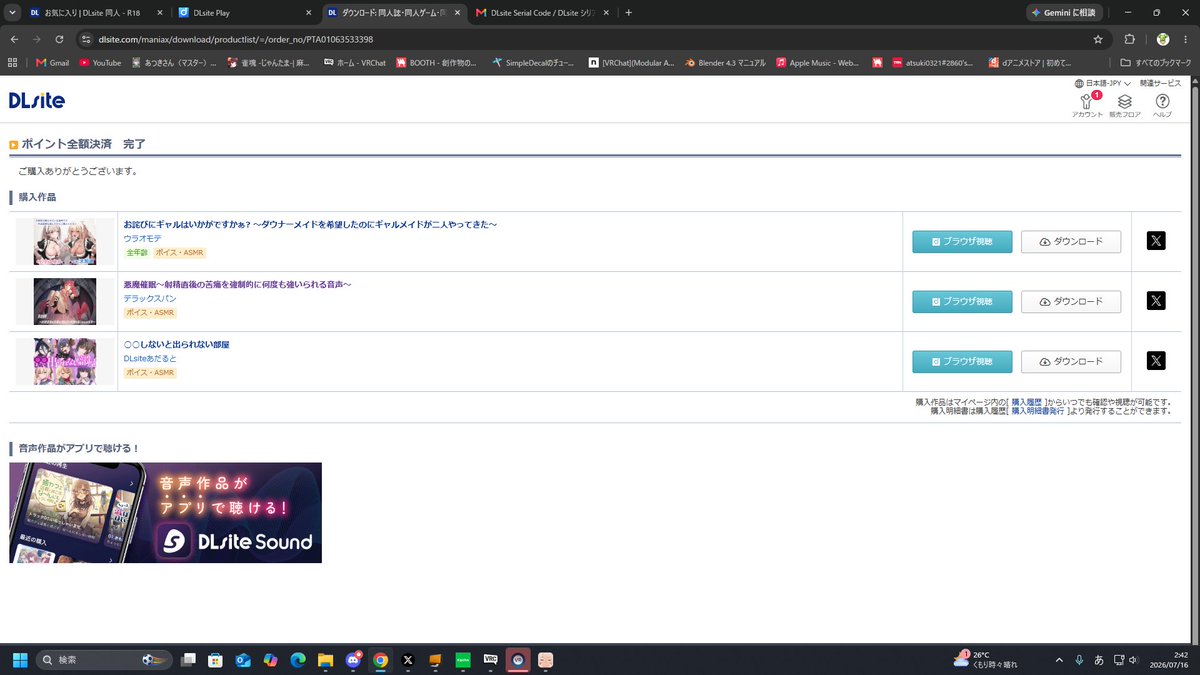Click the Gemini に相談 button
This screenshot has width=1200, height=675.
[1065, 13]
